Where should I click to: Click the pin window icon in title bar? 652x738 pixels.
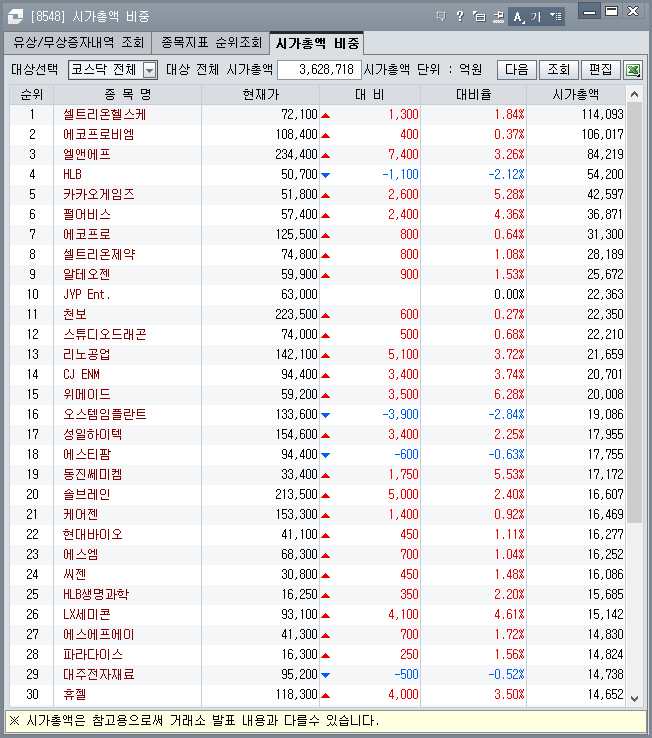(x=498, y=17)
